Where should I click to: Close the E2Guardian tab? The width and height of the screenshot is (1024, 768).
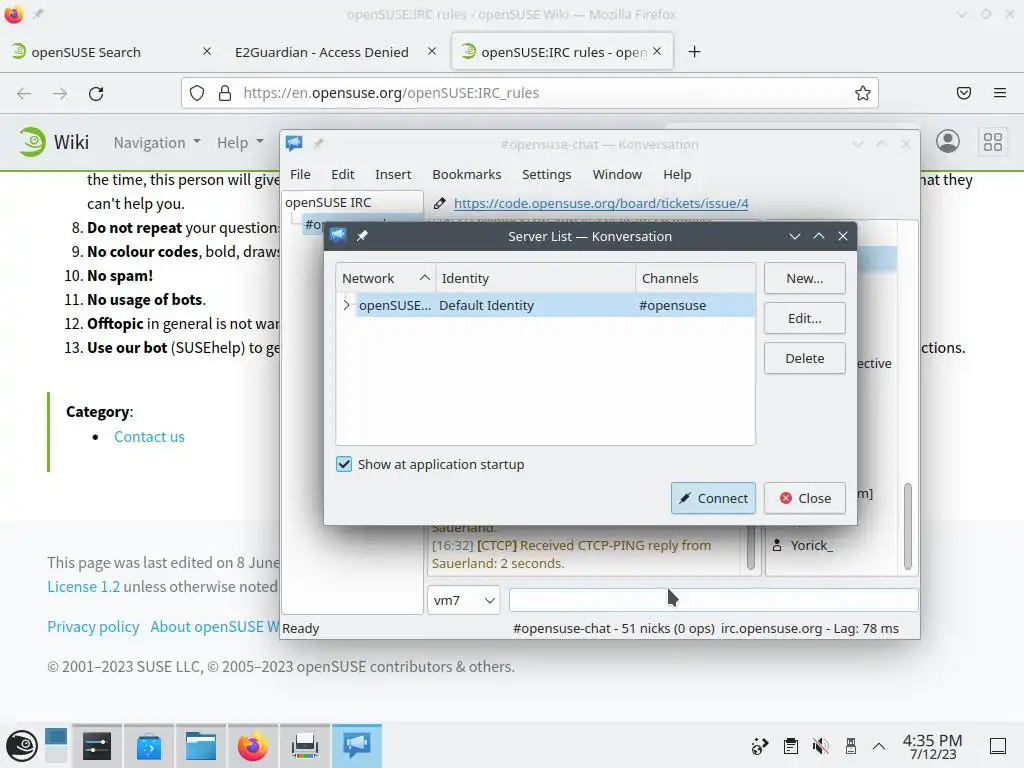(x=432, y=51)
